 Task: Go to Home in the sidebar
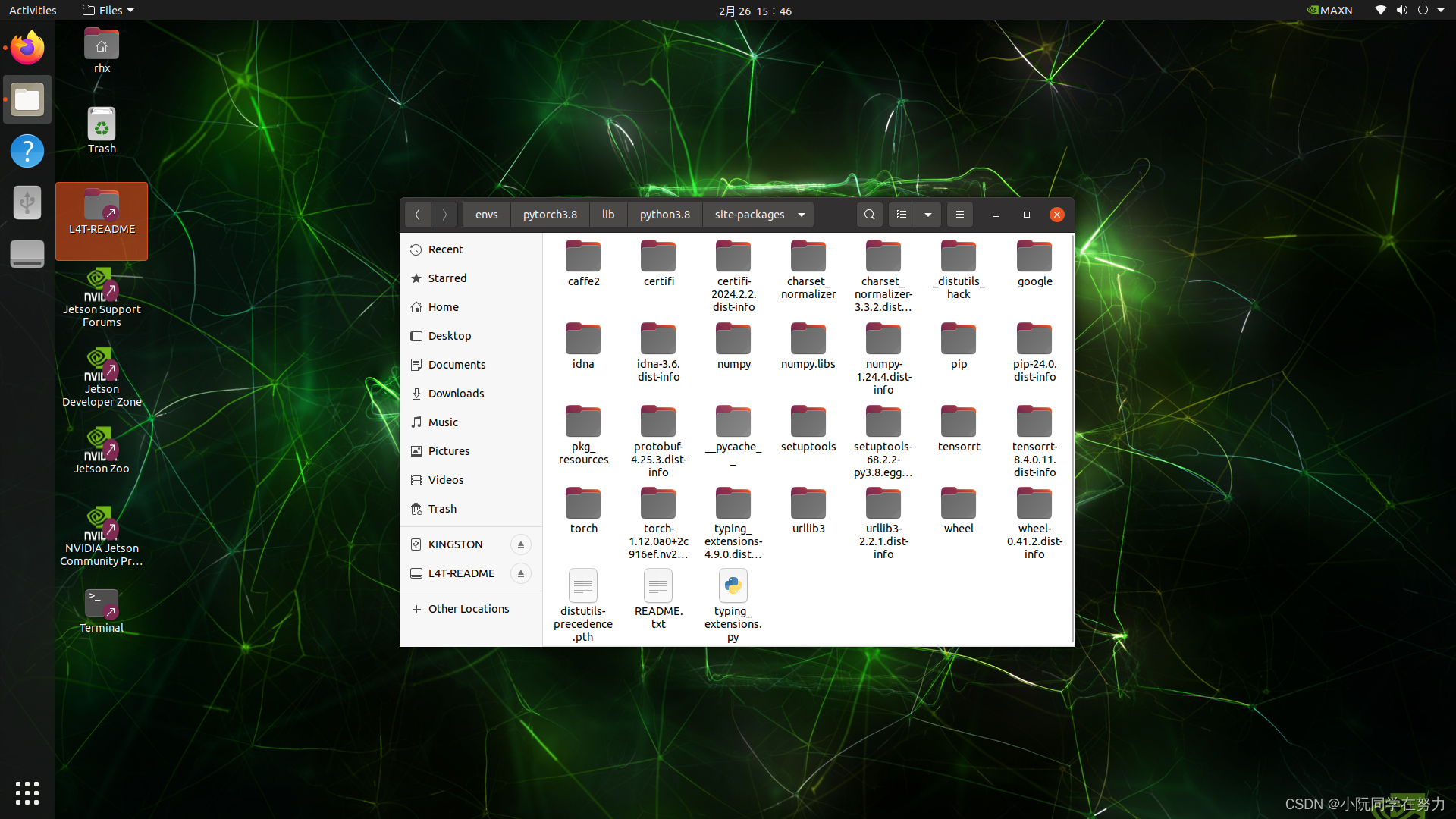[x=471, y=307]
